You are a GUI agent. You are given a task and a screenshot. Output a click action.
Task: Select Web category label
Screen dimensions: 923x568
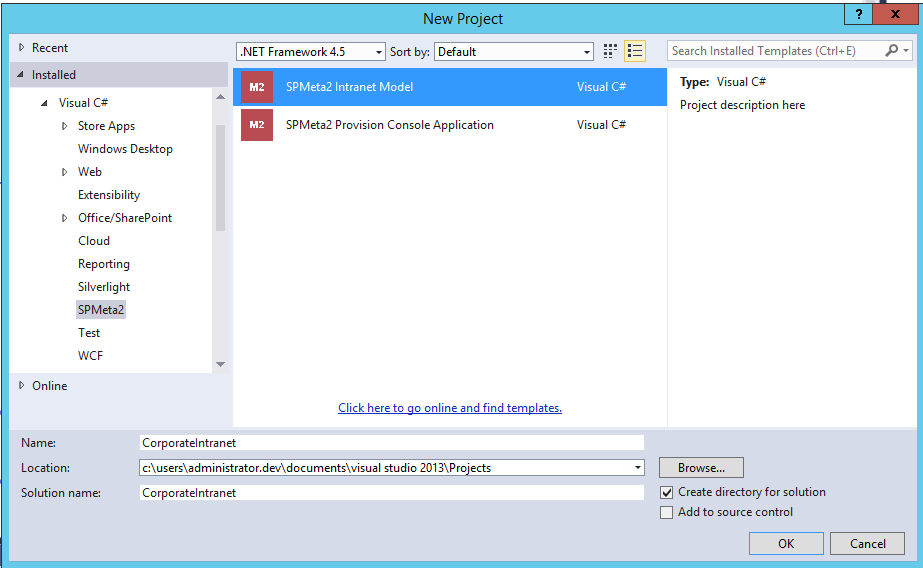[89, 172]
